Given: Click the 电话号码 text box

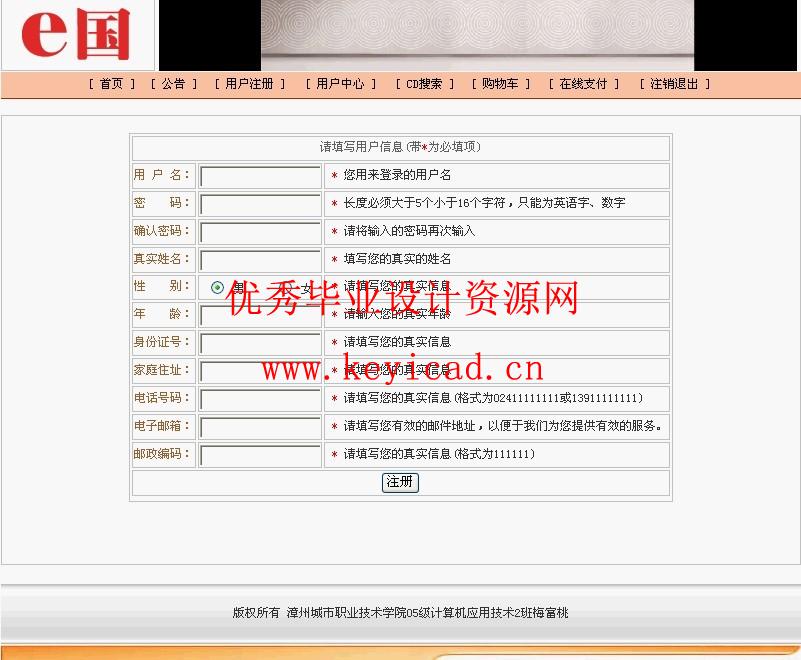Looking at the screenshot, I should click(x=260, y=400).
